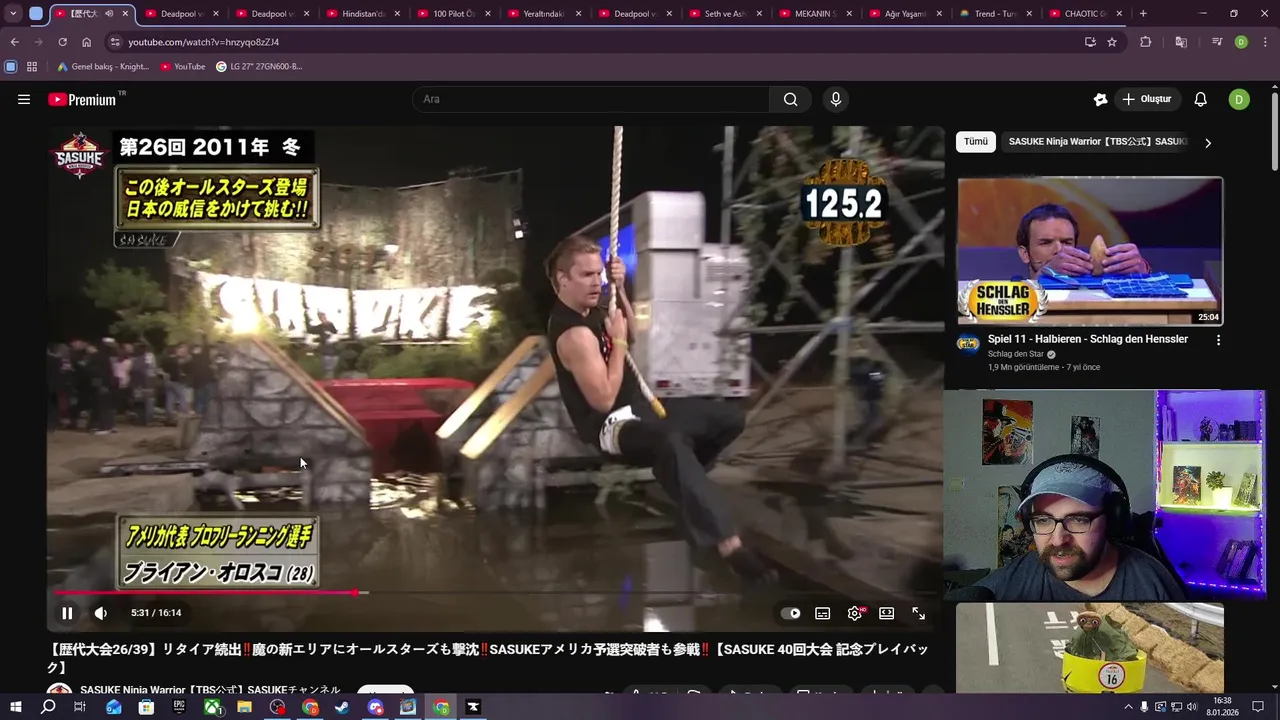Open media controls icon in toolbar

pos(1217,42)
